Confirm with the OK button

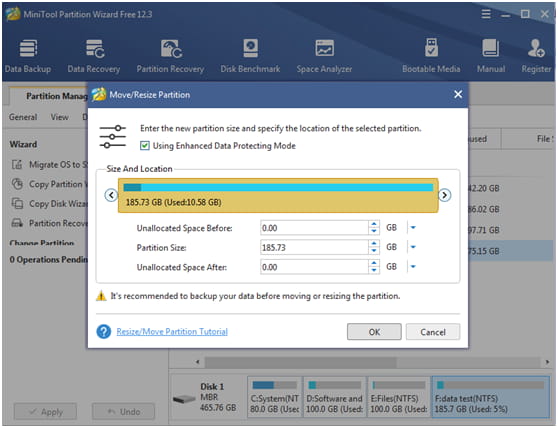coord(374,332)
